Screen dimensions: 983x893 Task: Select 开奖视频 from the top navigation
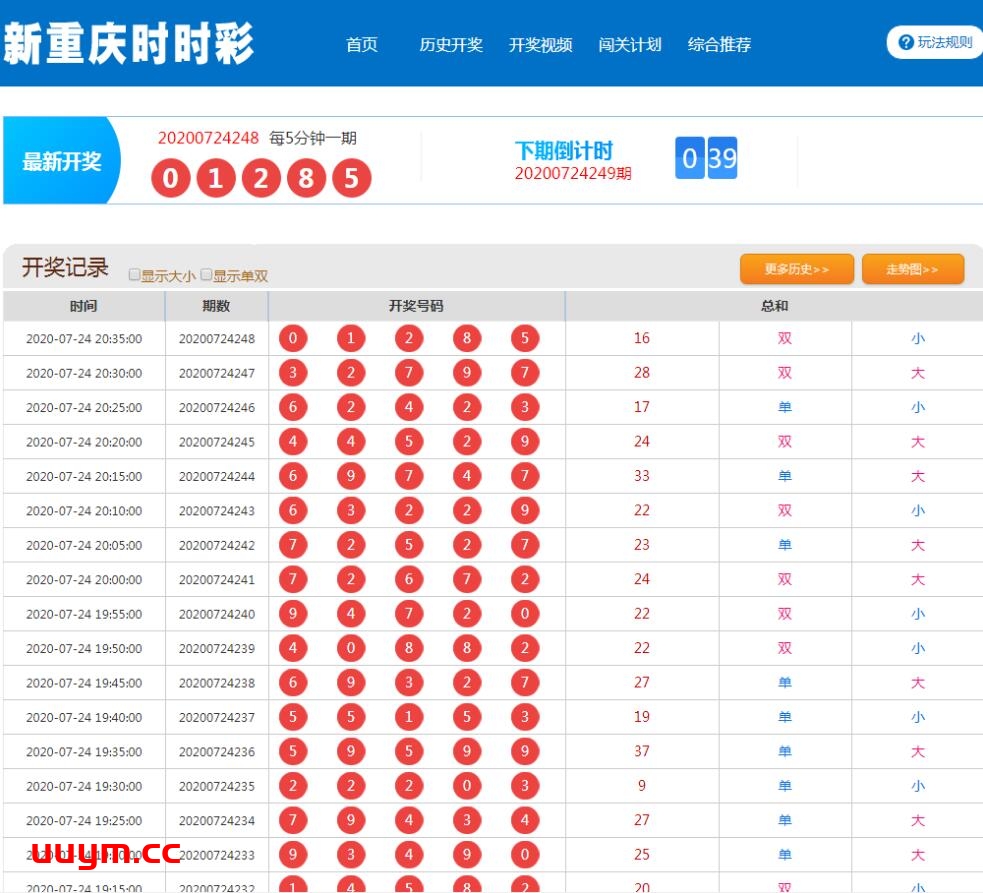coord(541,44)
